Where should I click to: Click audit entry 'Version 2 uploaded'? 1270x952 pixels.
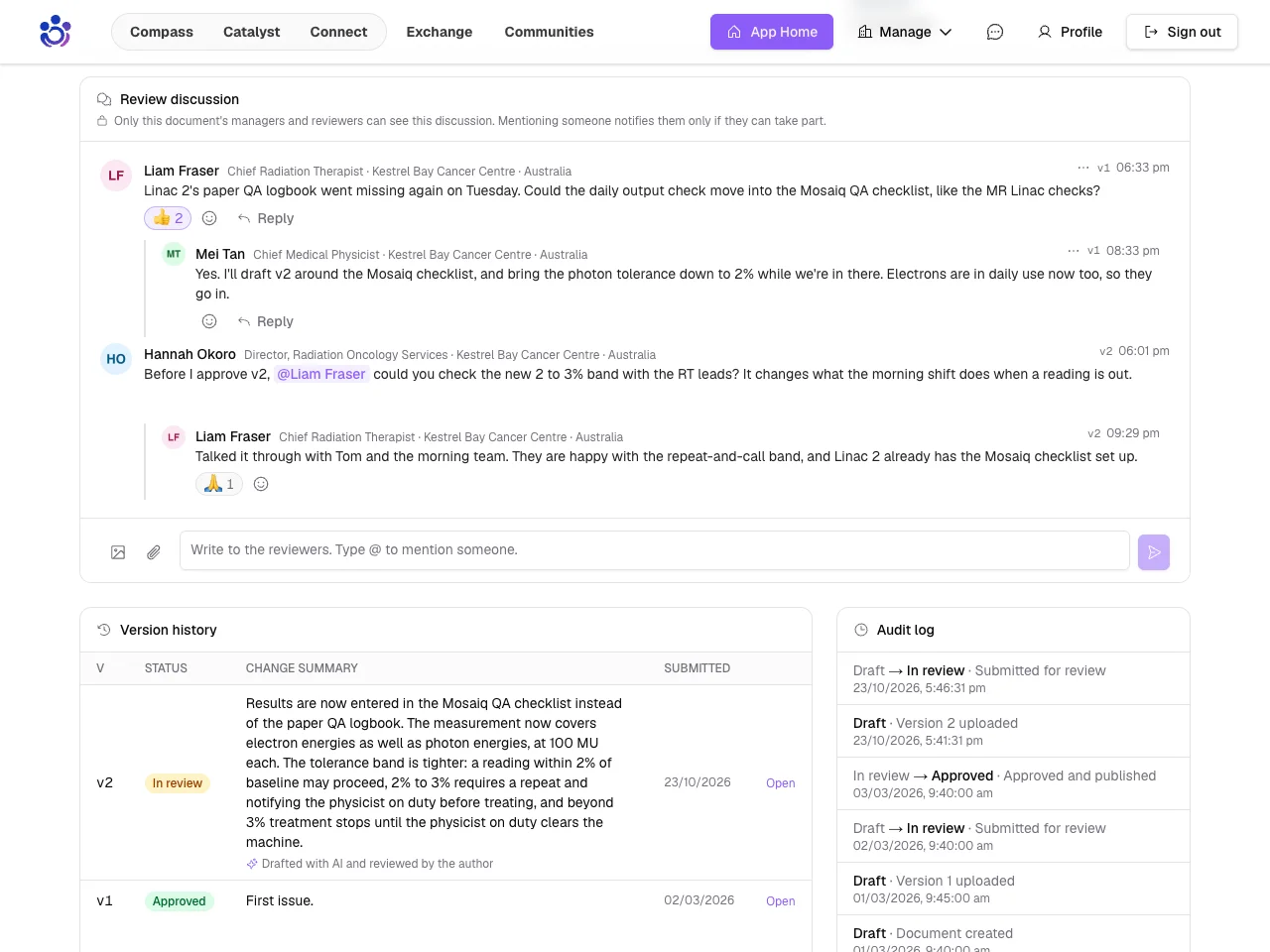pyautogui.click(x=1013, y=731)
